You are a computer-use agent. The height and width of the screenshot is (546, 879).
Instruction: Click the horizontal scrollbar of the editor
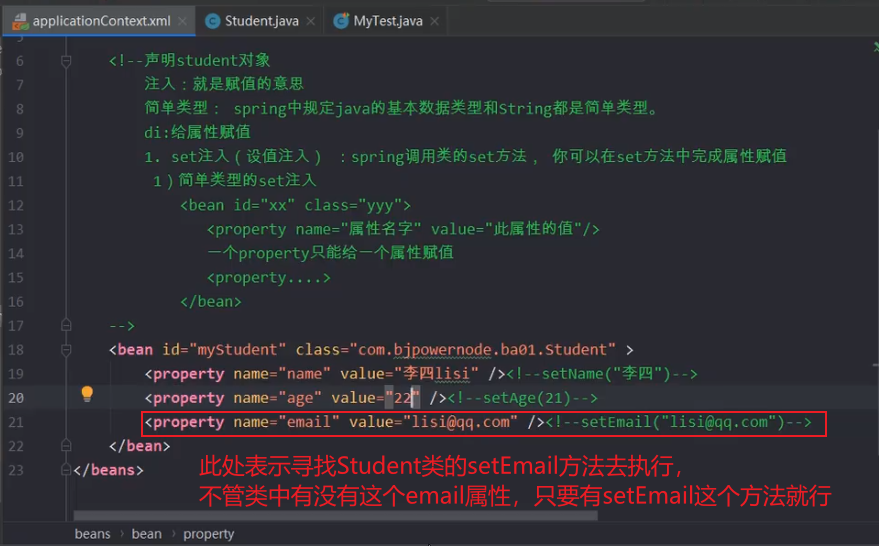click(x=335, y=515)
